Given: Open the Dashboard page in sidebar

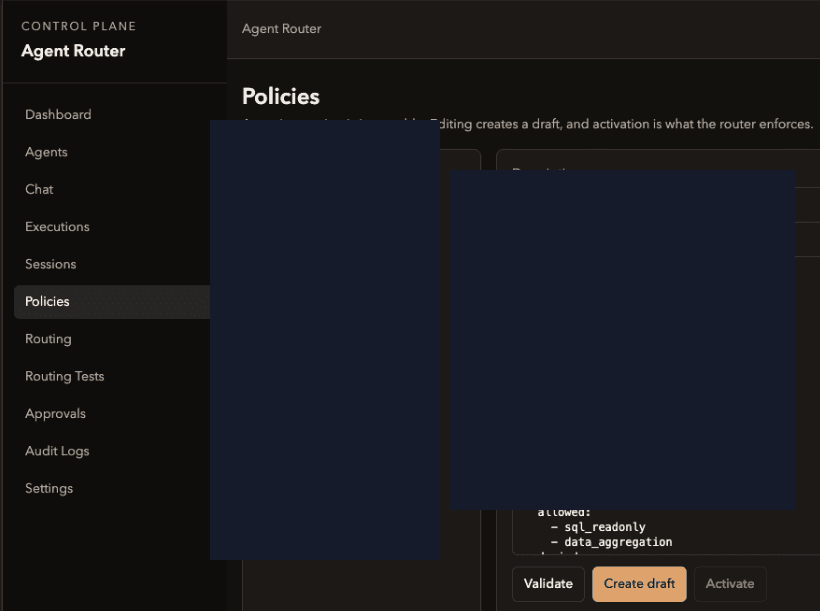Looking at the screenshot, I should 58,115.
